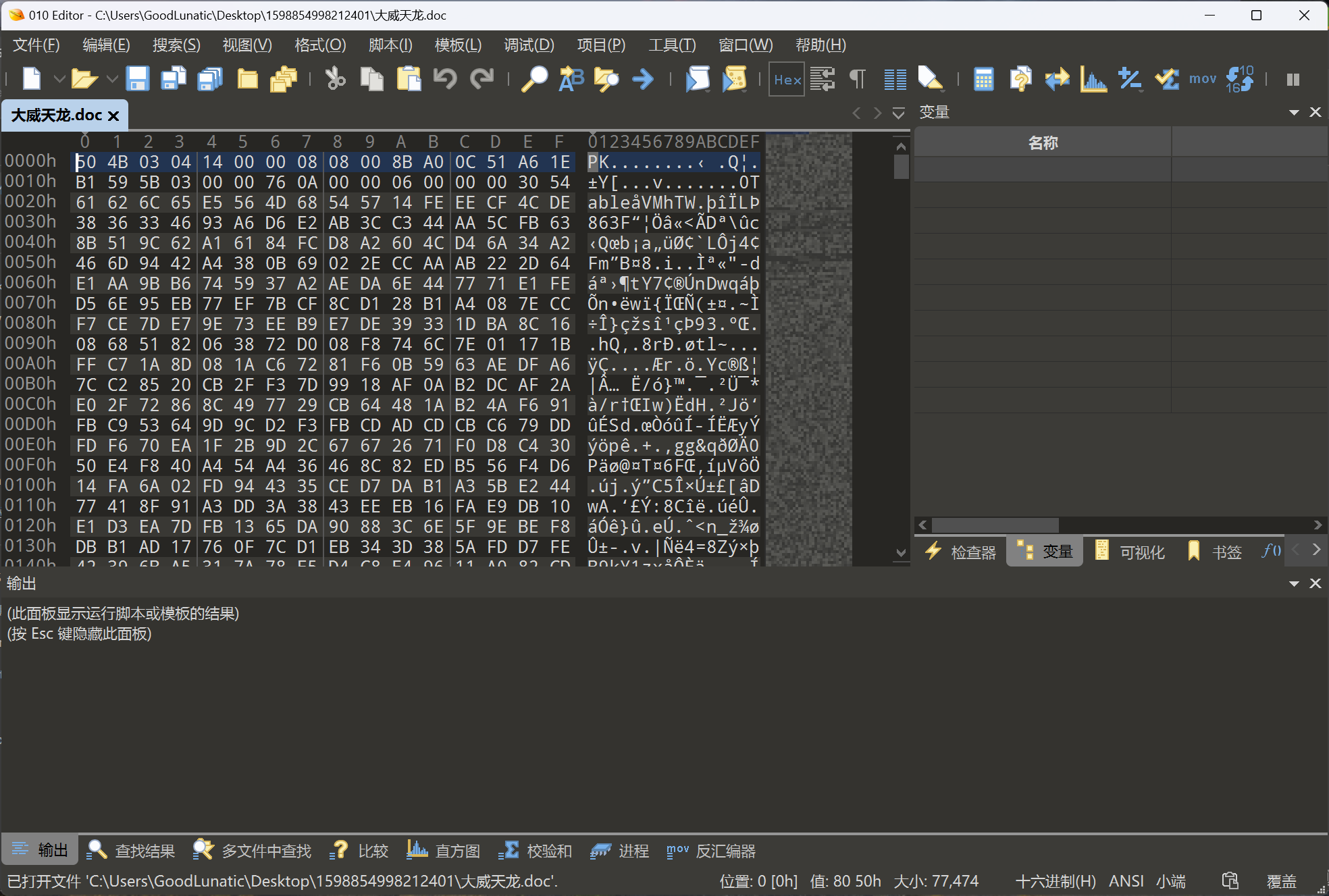1329x896 pixels.
Task: Click the Save All icon
Action: point(210,79)
